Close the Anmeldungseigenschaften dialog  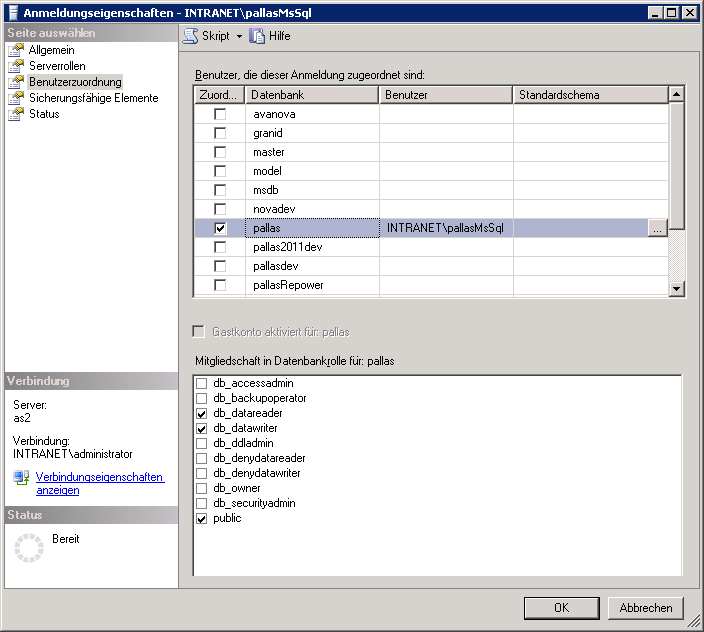689,13
